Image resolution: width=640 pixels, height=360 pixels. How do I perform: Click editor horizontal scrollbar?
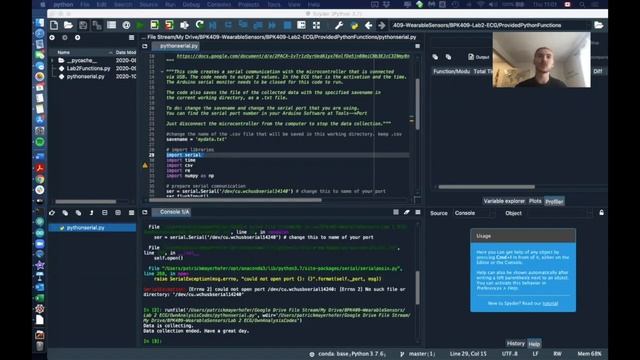pos(235,200)
